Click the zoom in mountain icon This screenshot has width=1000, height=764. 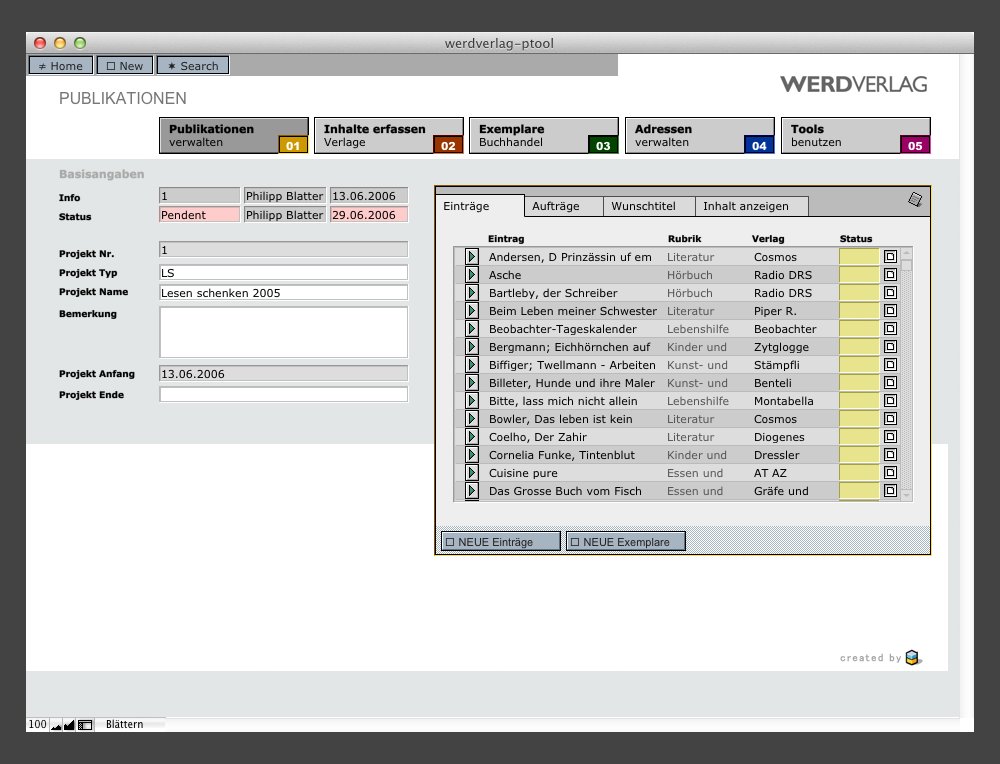(x=69, y=724)
